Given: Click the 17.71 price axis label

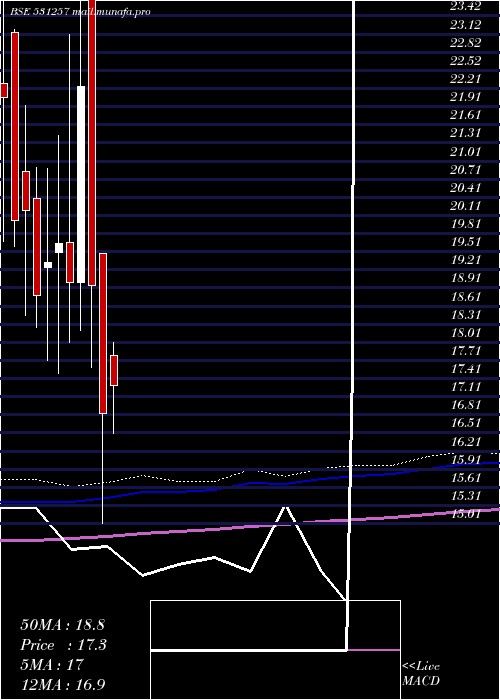Looking at the screenshot, I should (x=465, y=350).
